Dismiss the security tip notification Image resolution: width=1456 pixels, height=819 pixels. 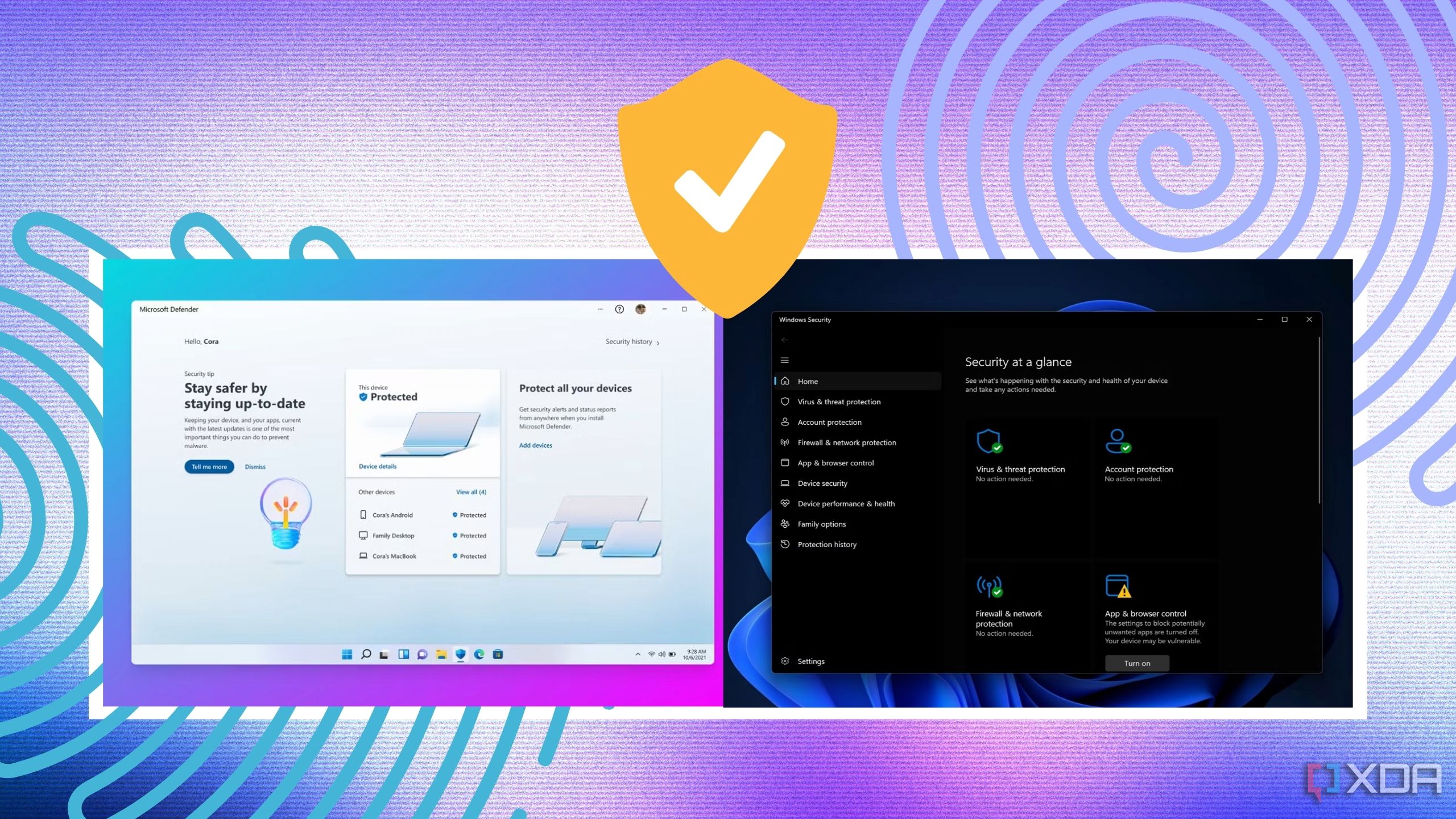coord(254,466)
